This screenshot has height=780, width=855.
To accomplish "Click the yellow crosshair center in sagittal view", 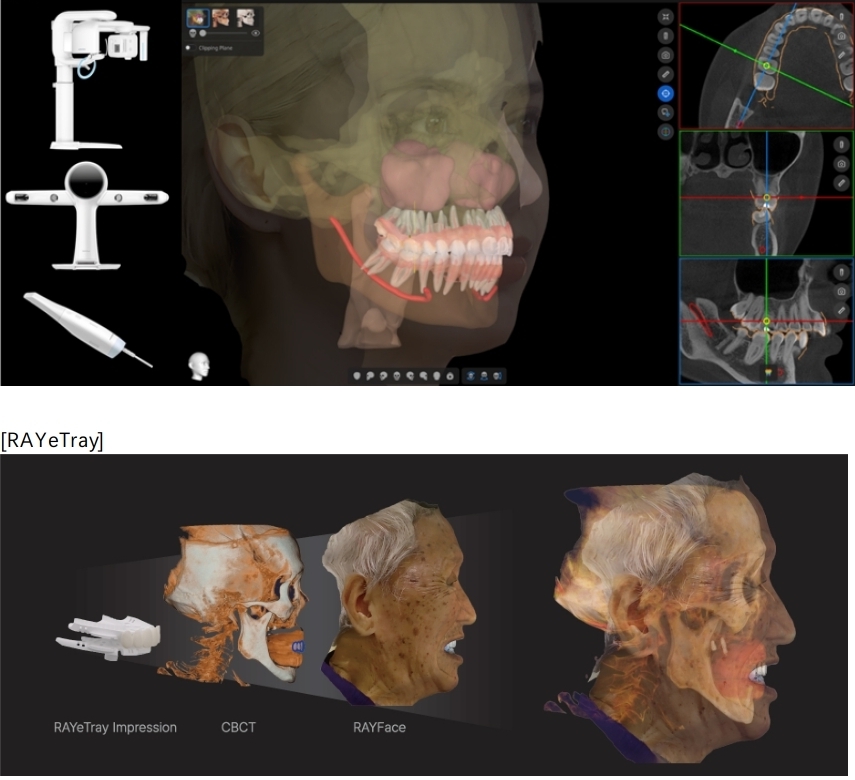I will tap(766, 321).
